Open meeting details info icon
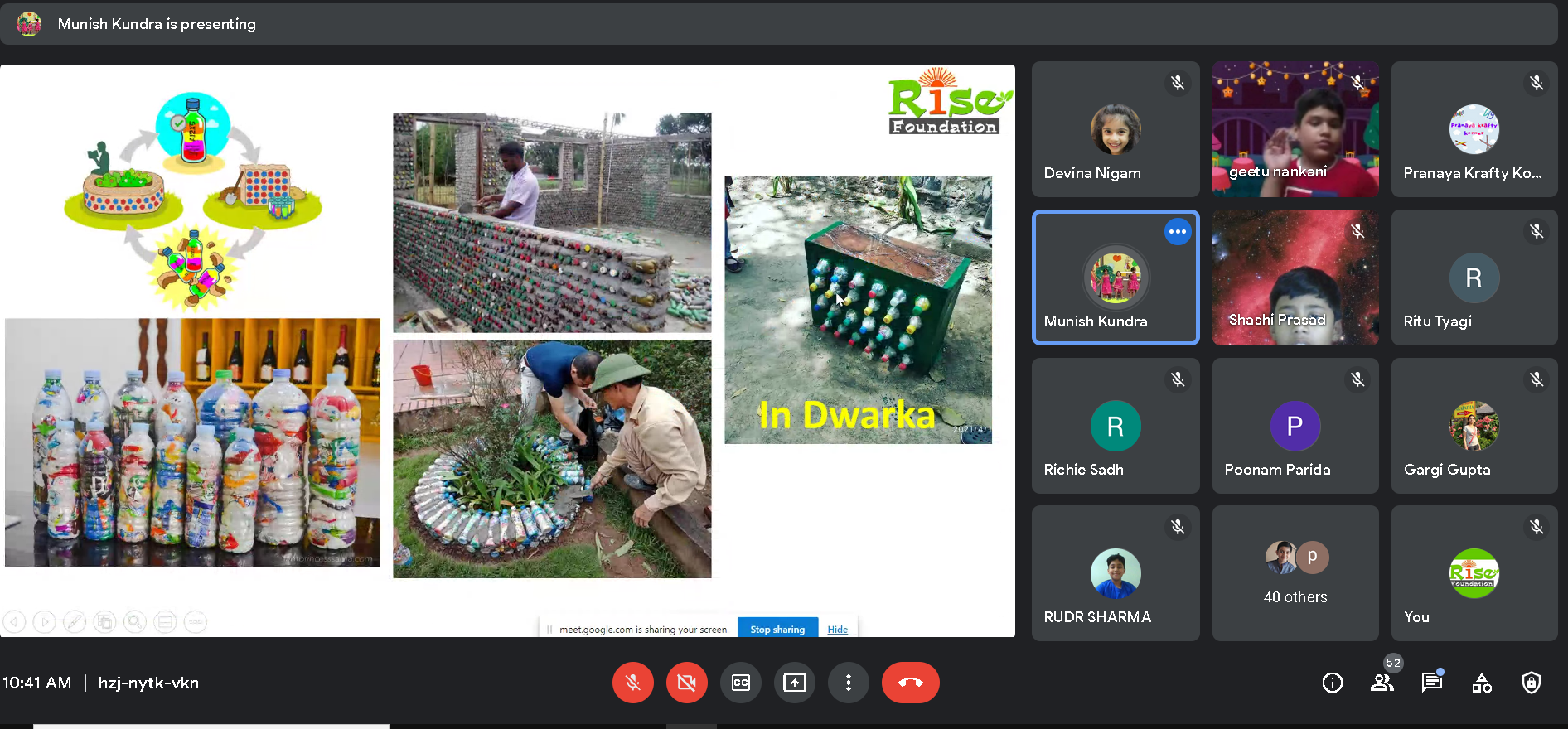This screenshot has width=1568, height=729. [x=1332, y=683]
